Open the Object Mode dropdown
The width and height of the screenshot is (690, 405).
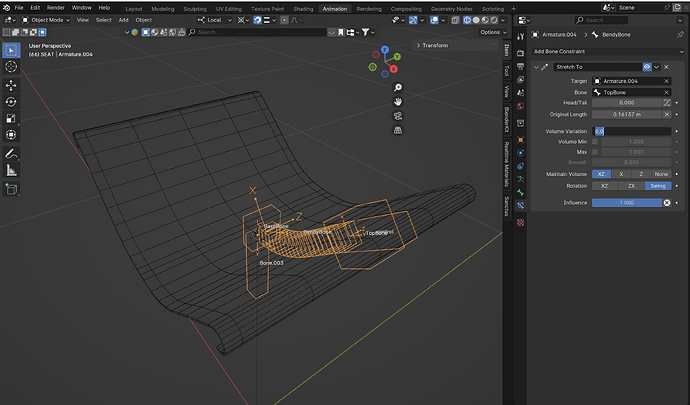46,20
